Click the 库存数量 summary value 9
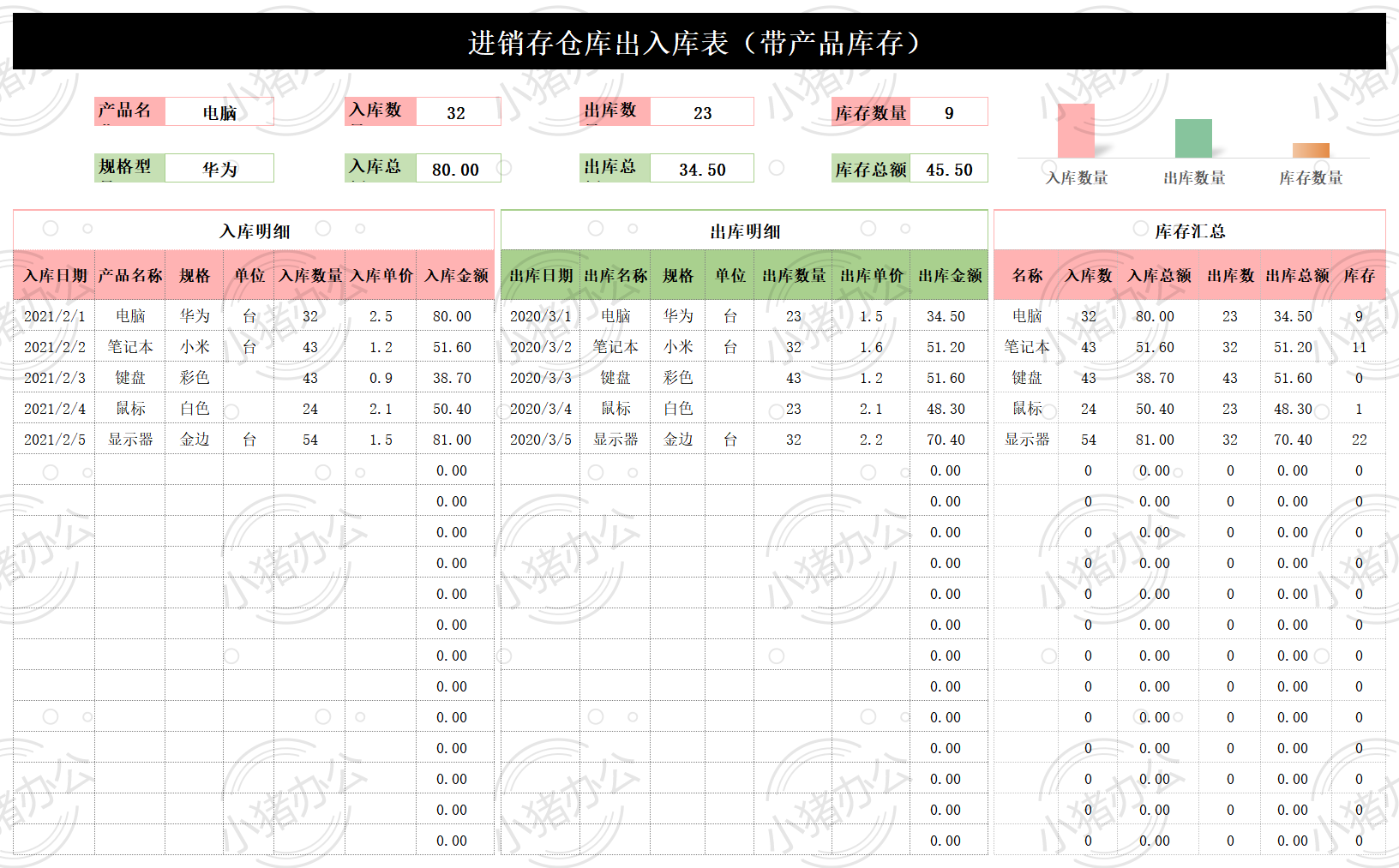Viewport: 1399px width, 868px height. (x=949, y=112)
